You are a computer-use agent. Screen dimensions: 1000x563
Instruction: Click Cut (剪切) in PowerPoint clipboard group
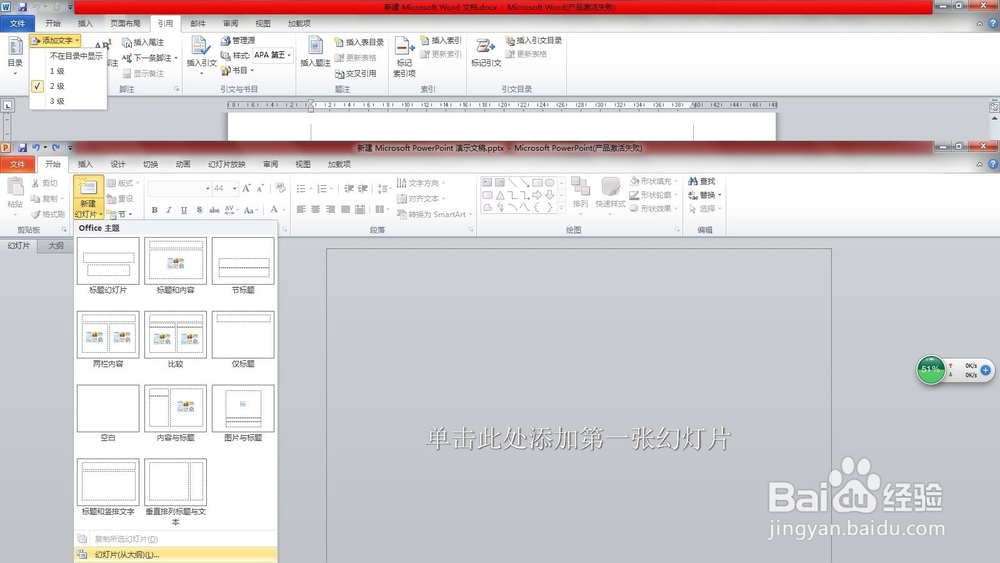coord(45,183)
